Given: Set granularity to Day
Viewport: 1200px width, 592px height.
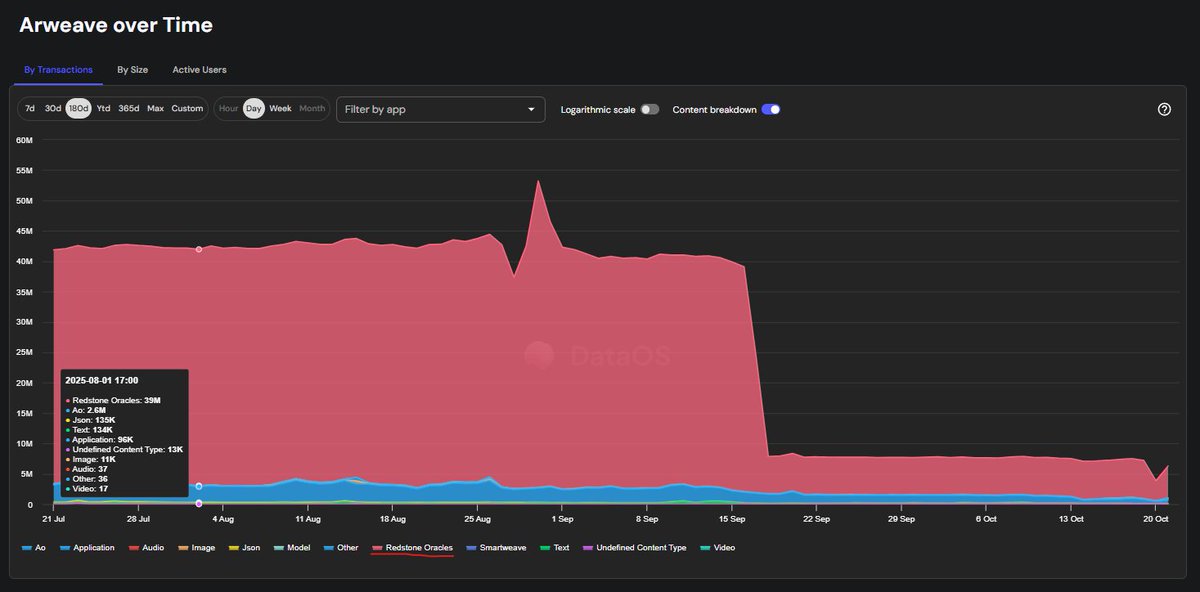Looking at the screenshot, I should [254, 108].
